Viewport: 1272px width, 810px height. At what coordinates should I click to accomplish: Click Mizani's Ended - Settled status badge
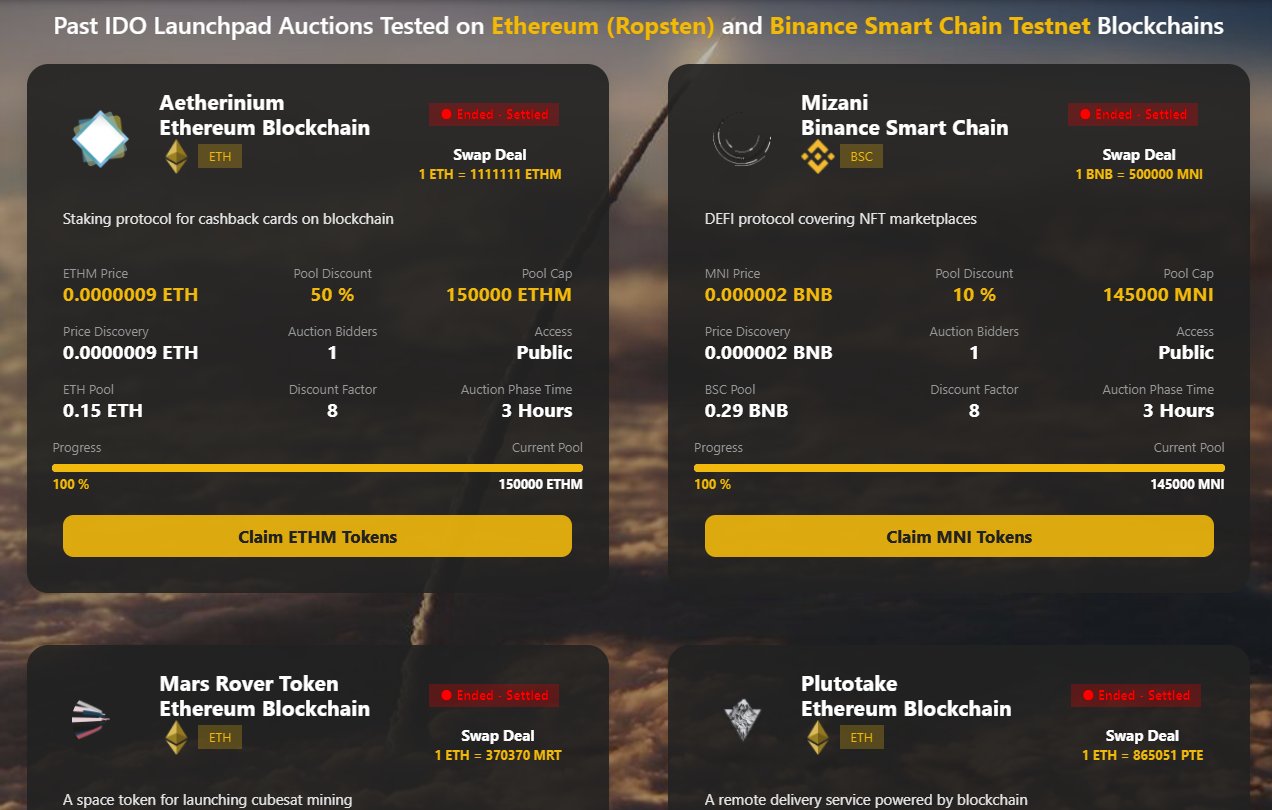pyautogui.click(x=1133, y=114)
